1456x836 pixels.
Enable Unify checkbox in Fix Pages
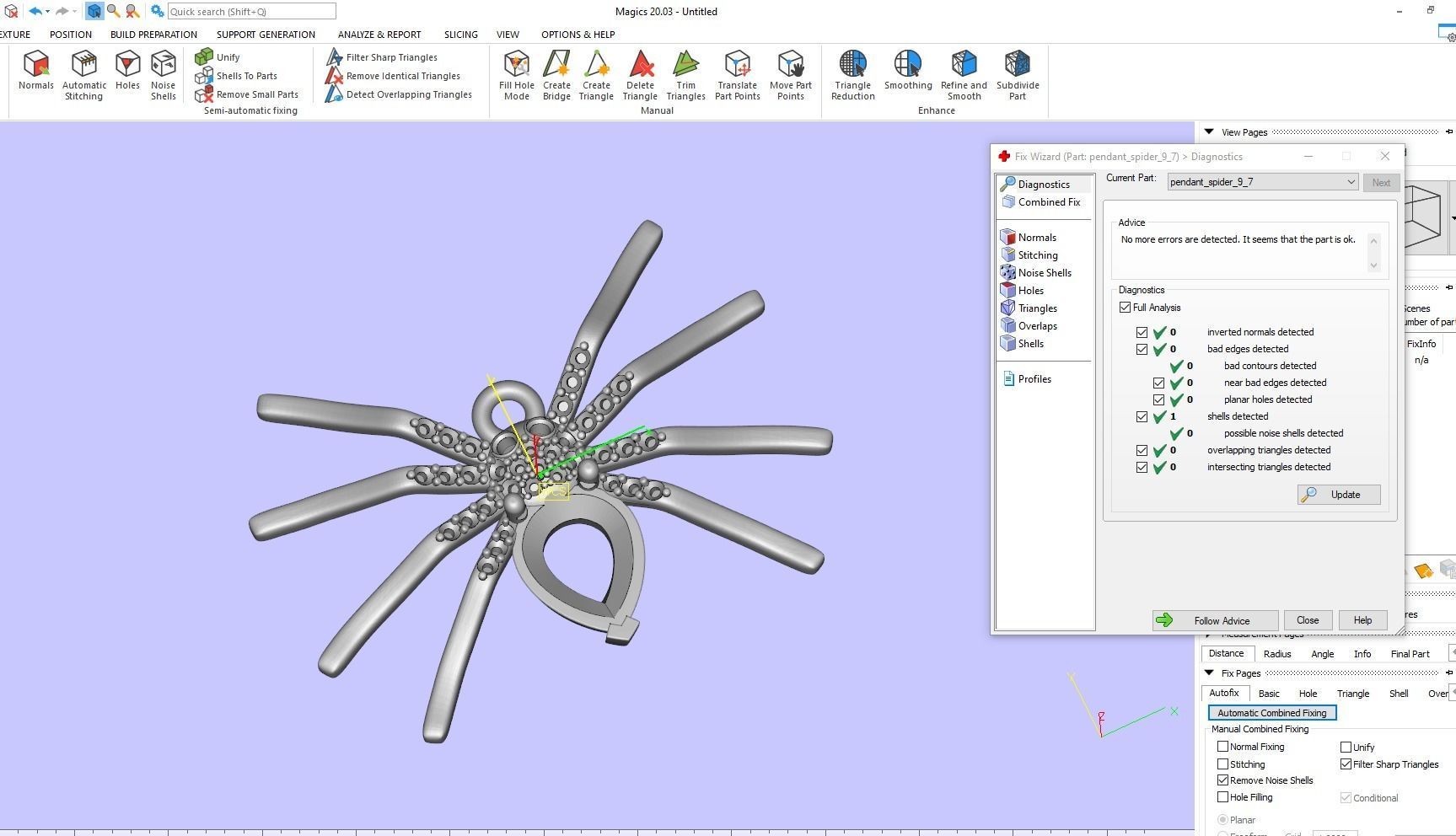[x=1346, y=747]
